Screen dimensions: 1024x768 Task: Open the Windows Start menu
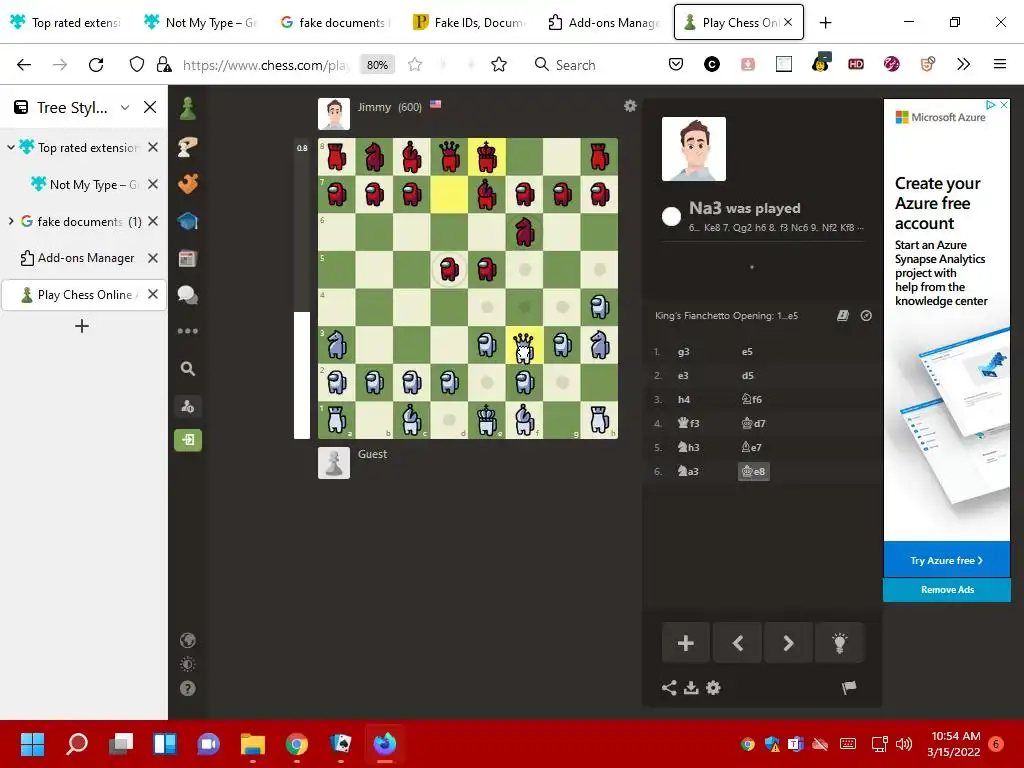coord(32,744)
